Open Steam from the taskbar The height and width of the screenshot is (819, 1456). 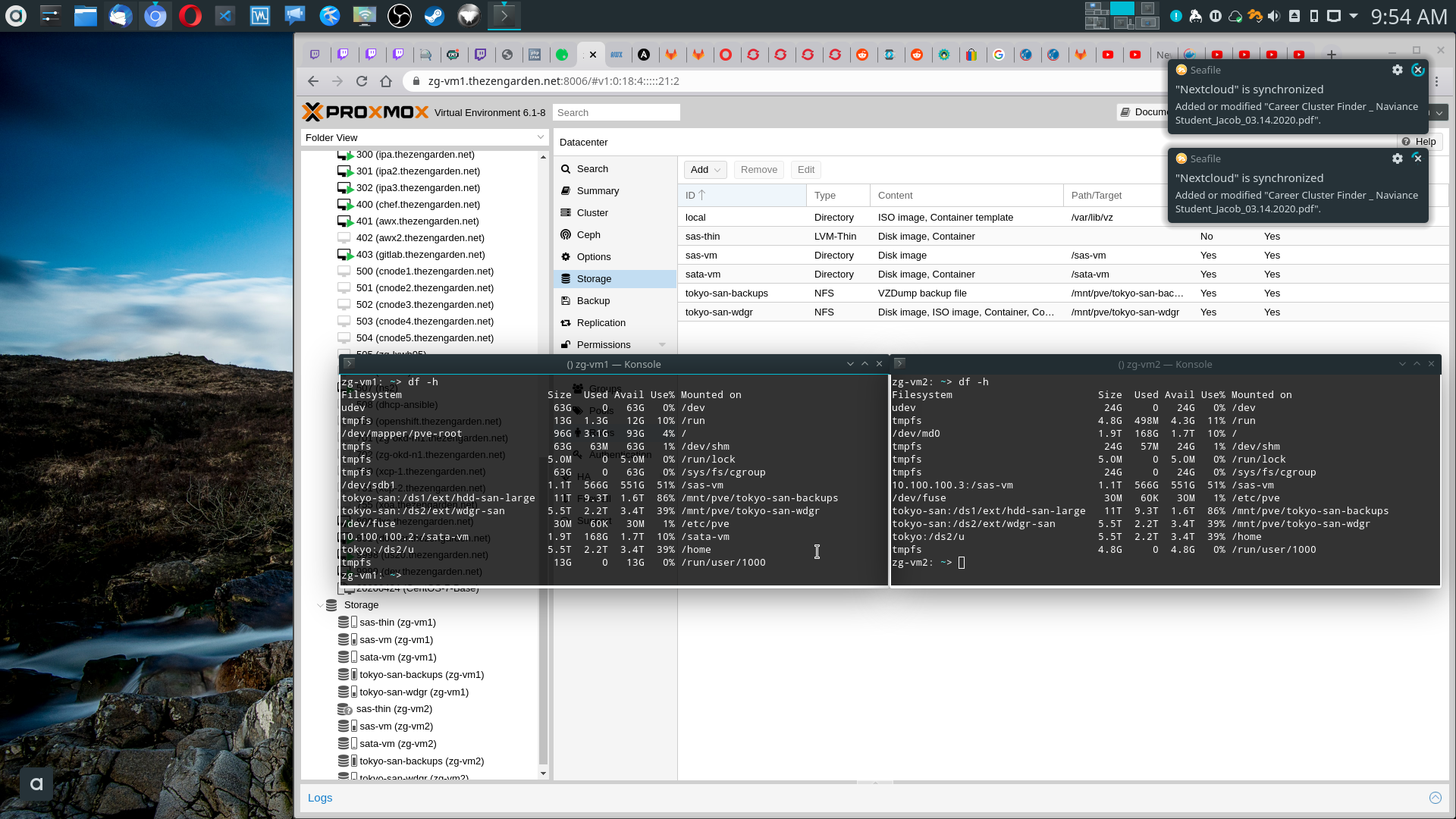(x=435, y=15)
